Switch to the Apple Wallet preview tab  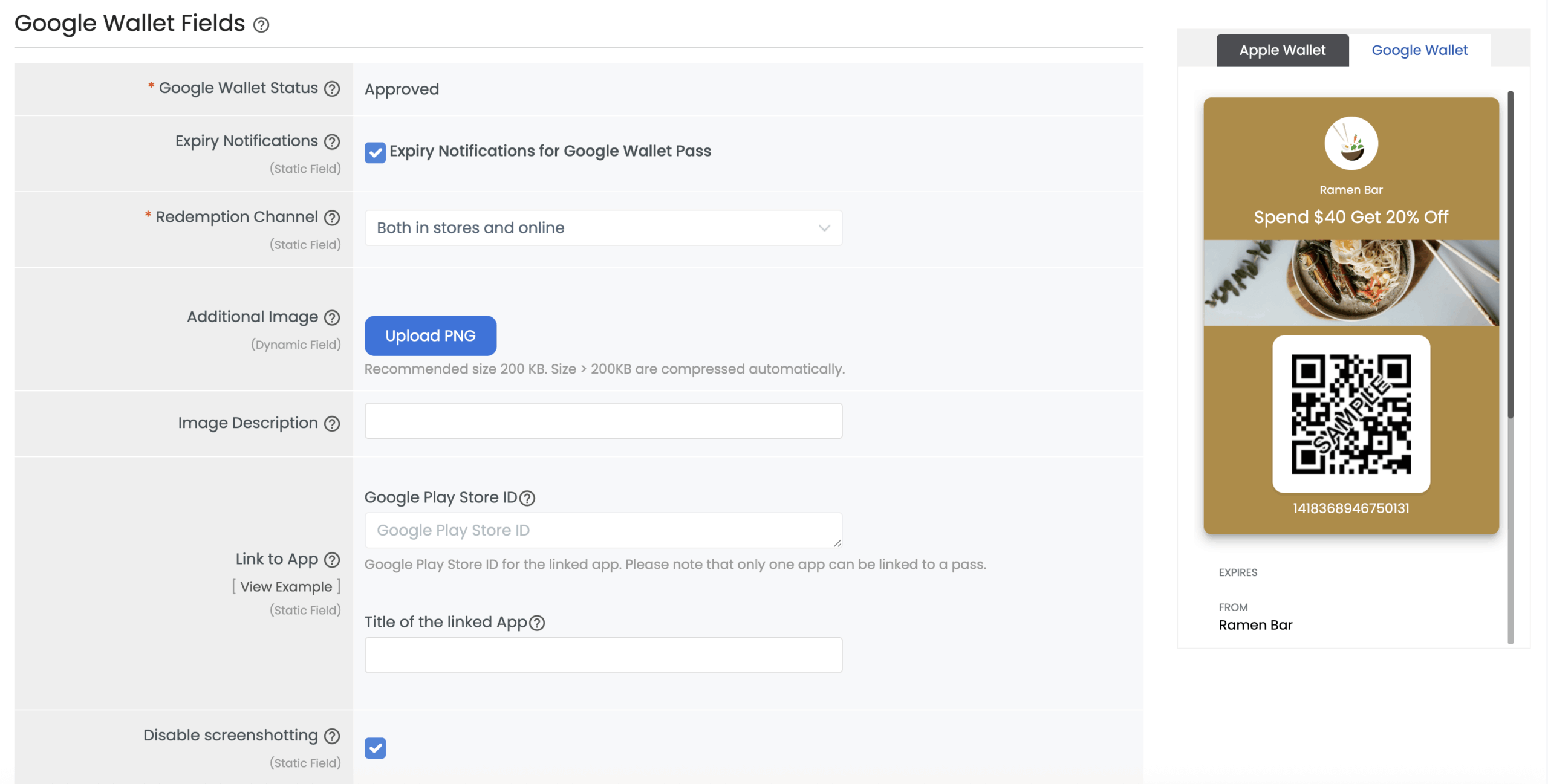1282,50
